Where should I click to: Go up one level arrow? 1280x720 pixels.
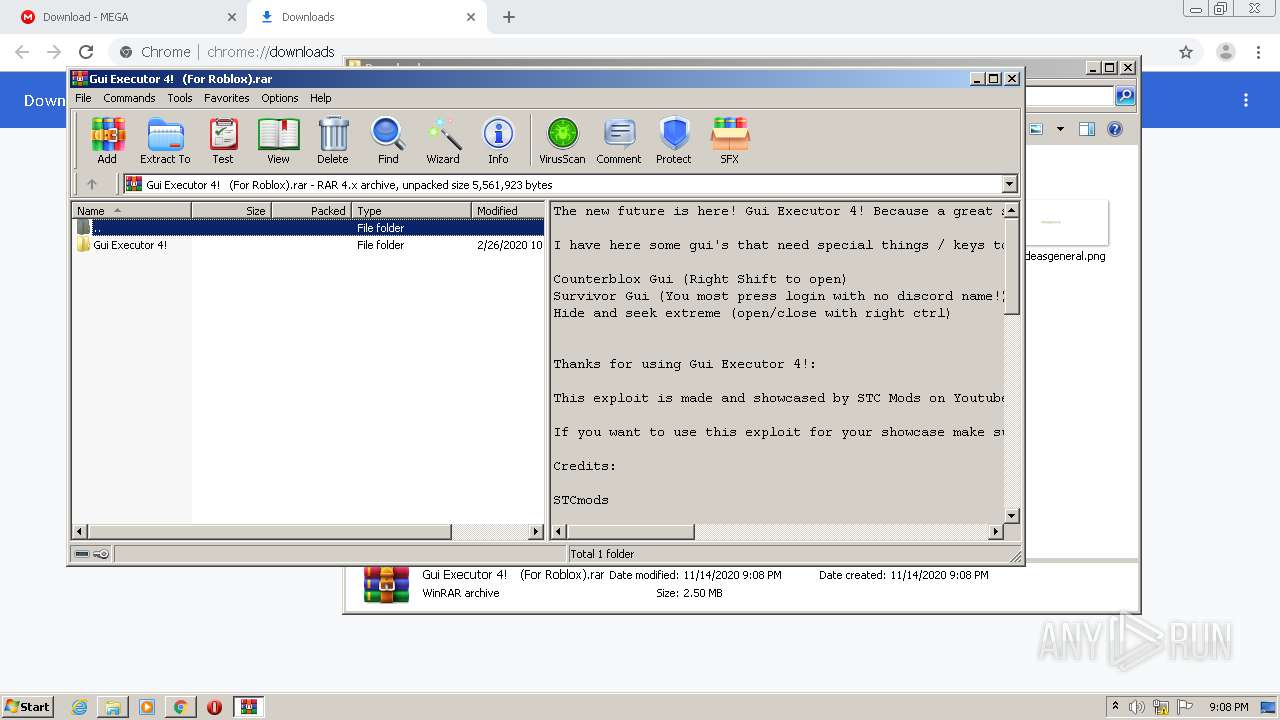coord(92,184)
